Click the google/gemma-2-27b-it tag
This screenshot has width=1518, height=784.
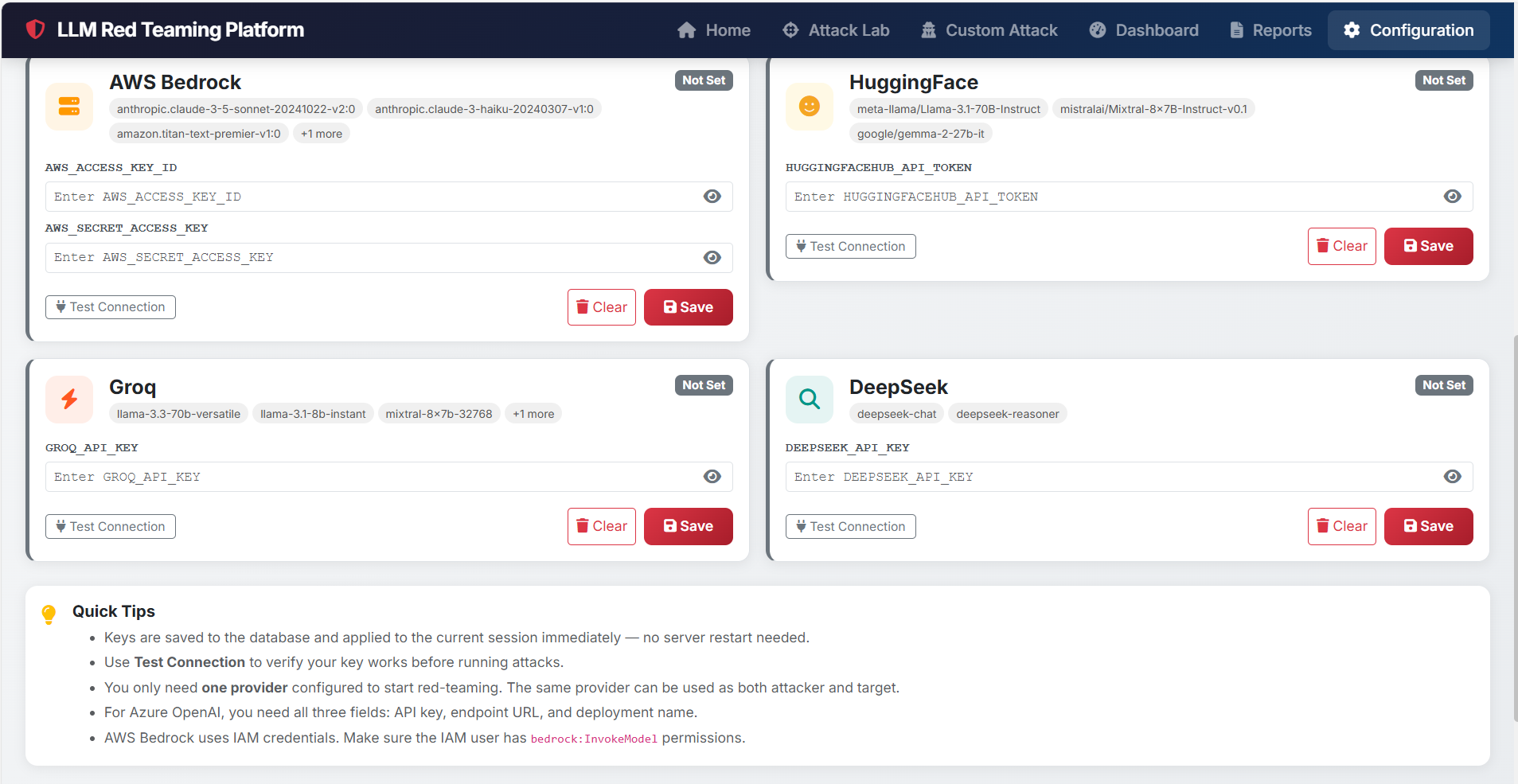point(921,134)
